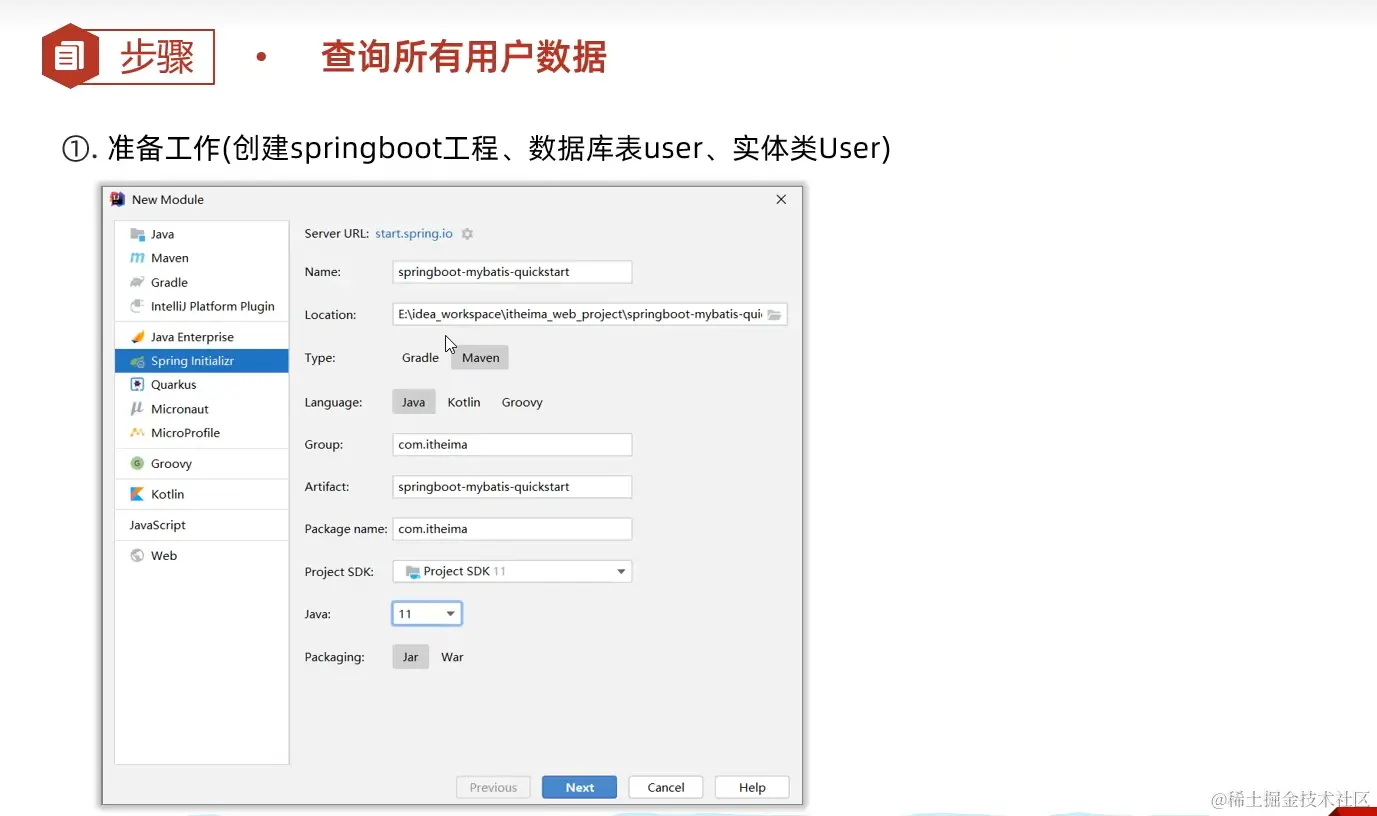Click the red steps document icon
Image resolution: width=1377 pixels, height=816 pixels.
[x=69, y=56]
